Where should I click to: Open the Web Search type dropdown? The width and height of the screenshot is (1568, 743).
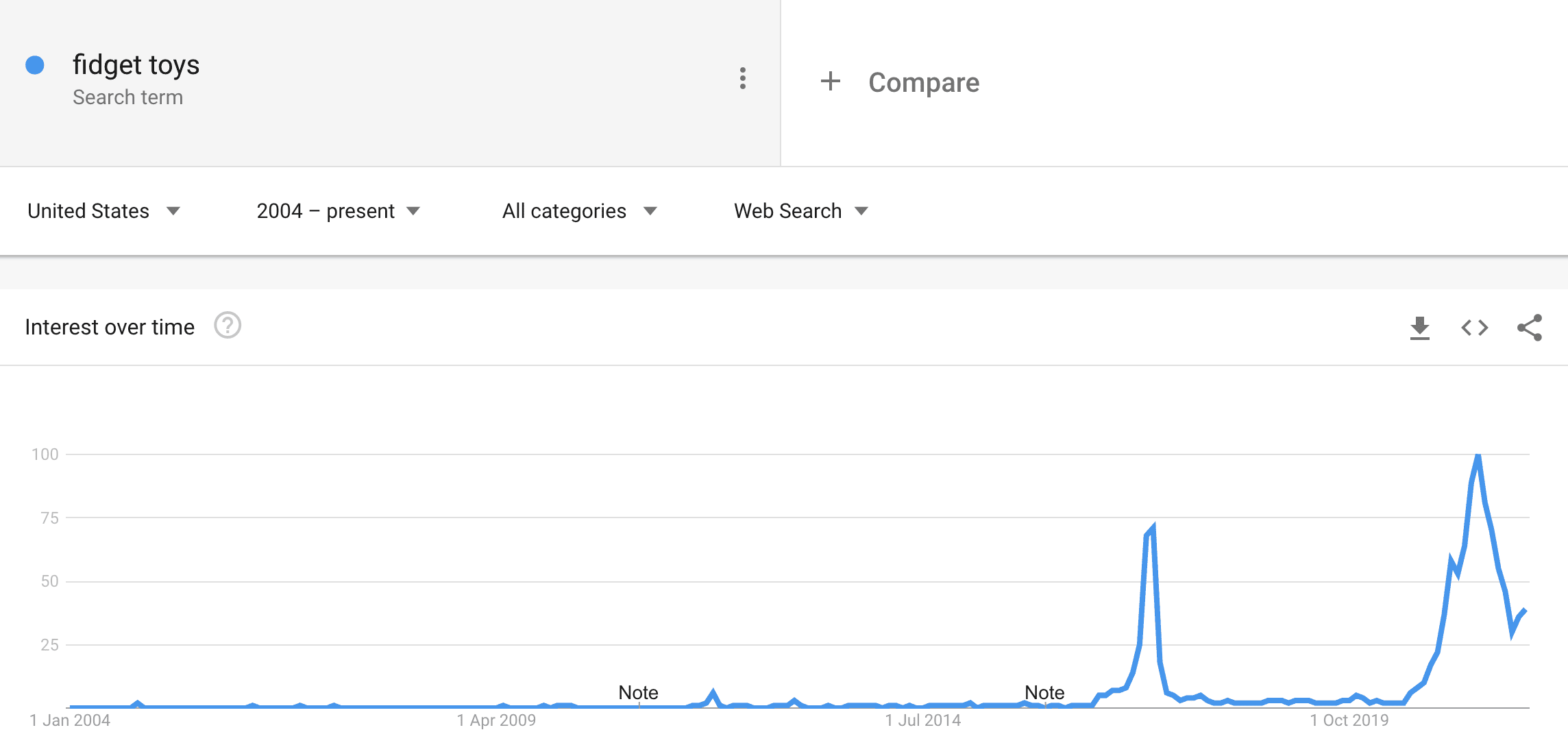click(801, 211)
